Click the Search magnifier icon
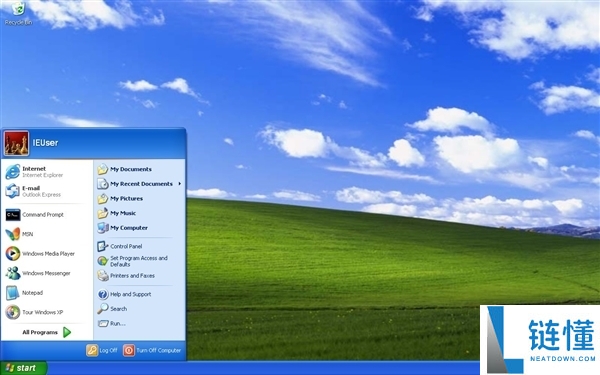600x375 pixels. 103,308
